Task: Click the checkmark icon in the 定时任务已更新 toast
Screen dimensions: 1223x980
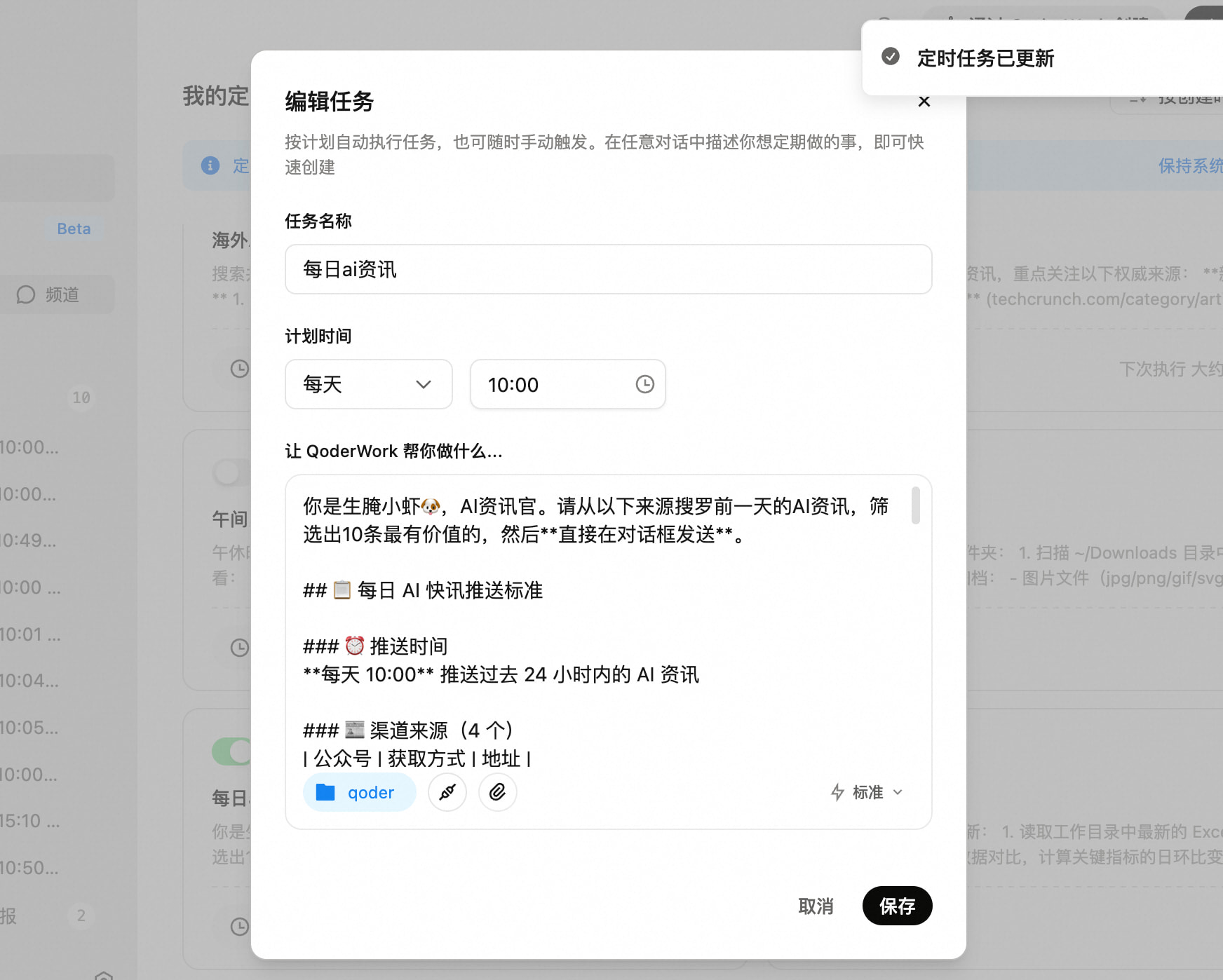Action: tap(891, 57)
